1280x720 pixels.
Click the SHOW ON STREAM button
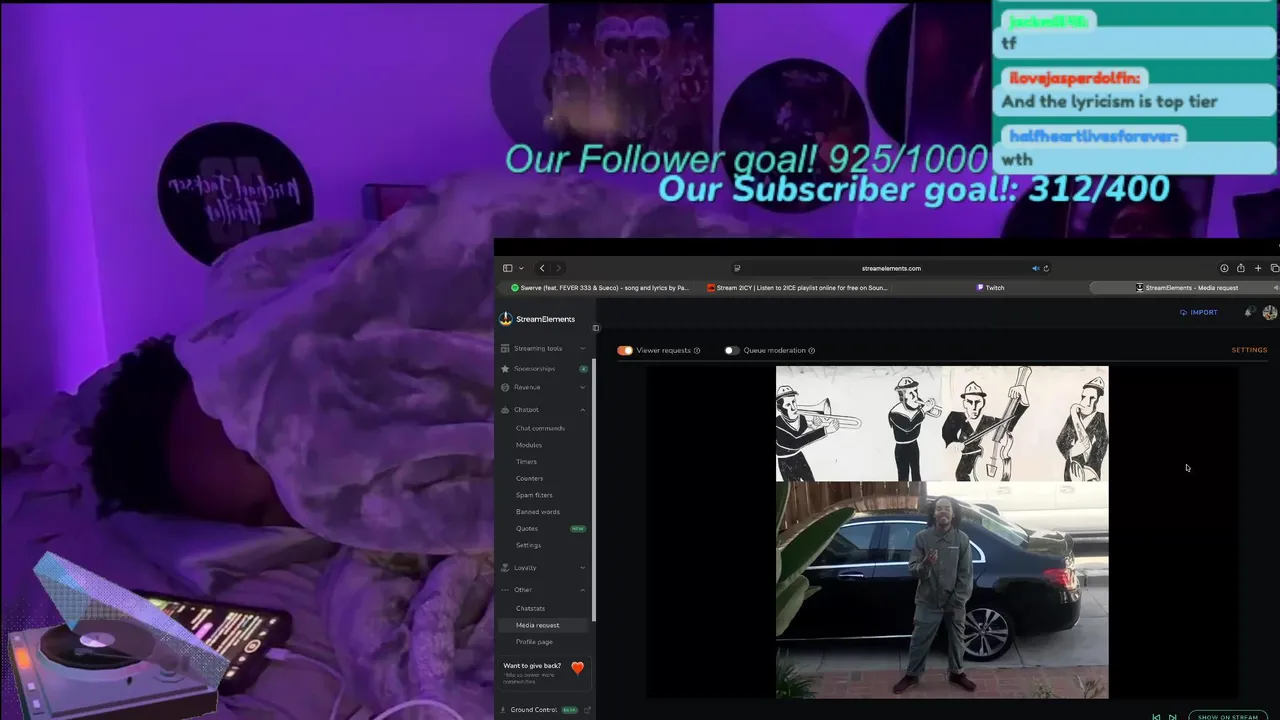coord(1228,717)
